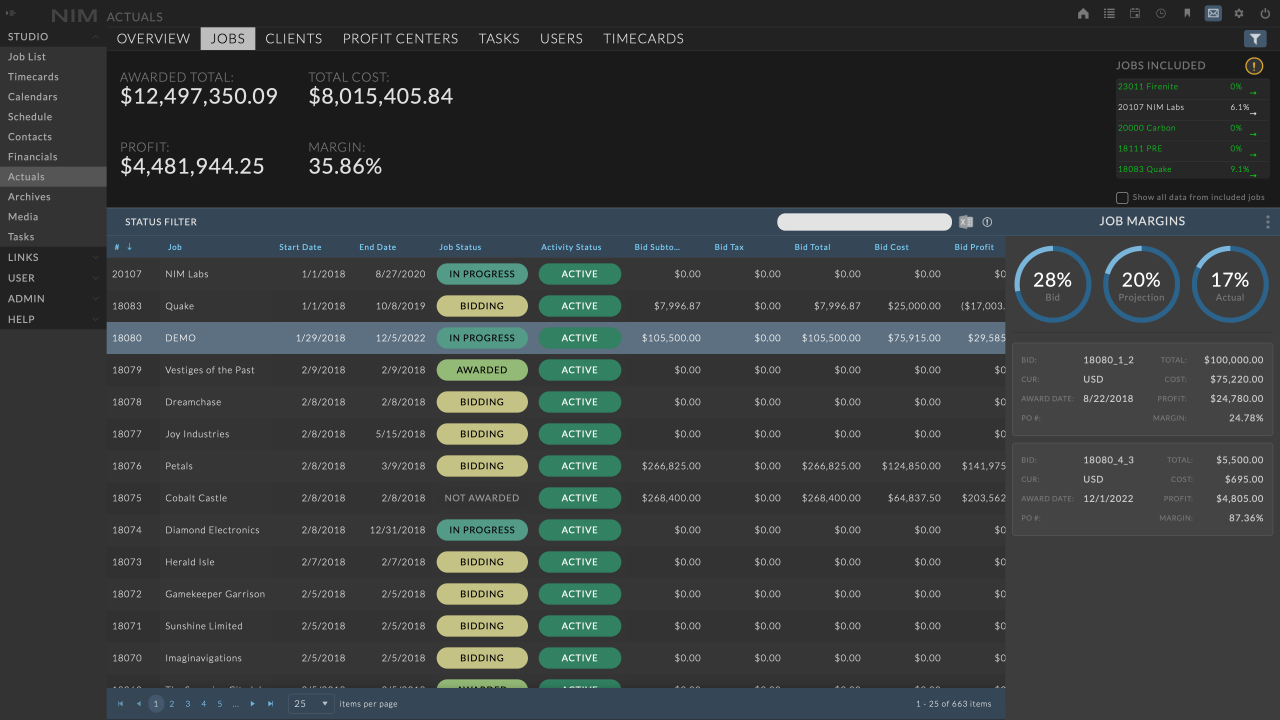Open Financials from the left sidebar
The image size is (1280, 720).
point(34,156)
